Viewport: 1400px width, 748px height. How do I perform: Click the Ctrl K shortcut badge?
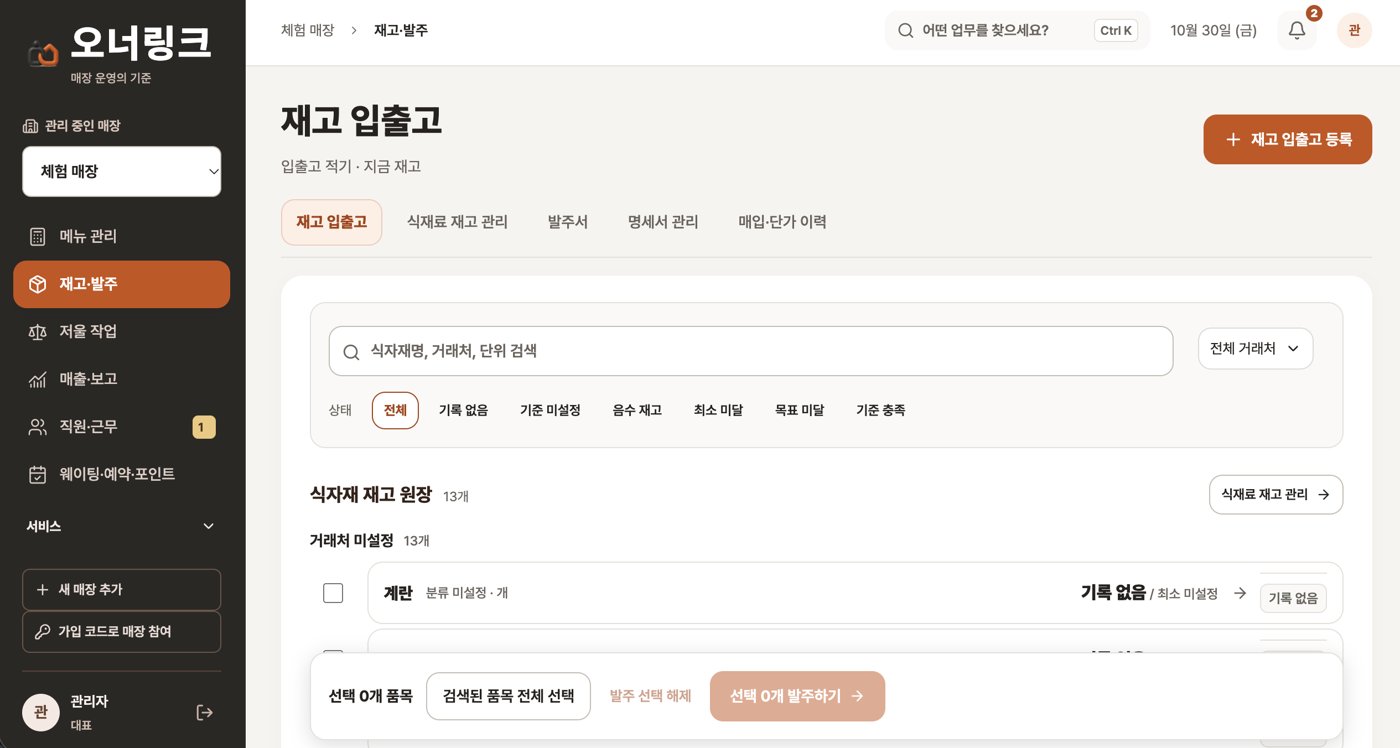1116,30
